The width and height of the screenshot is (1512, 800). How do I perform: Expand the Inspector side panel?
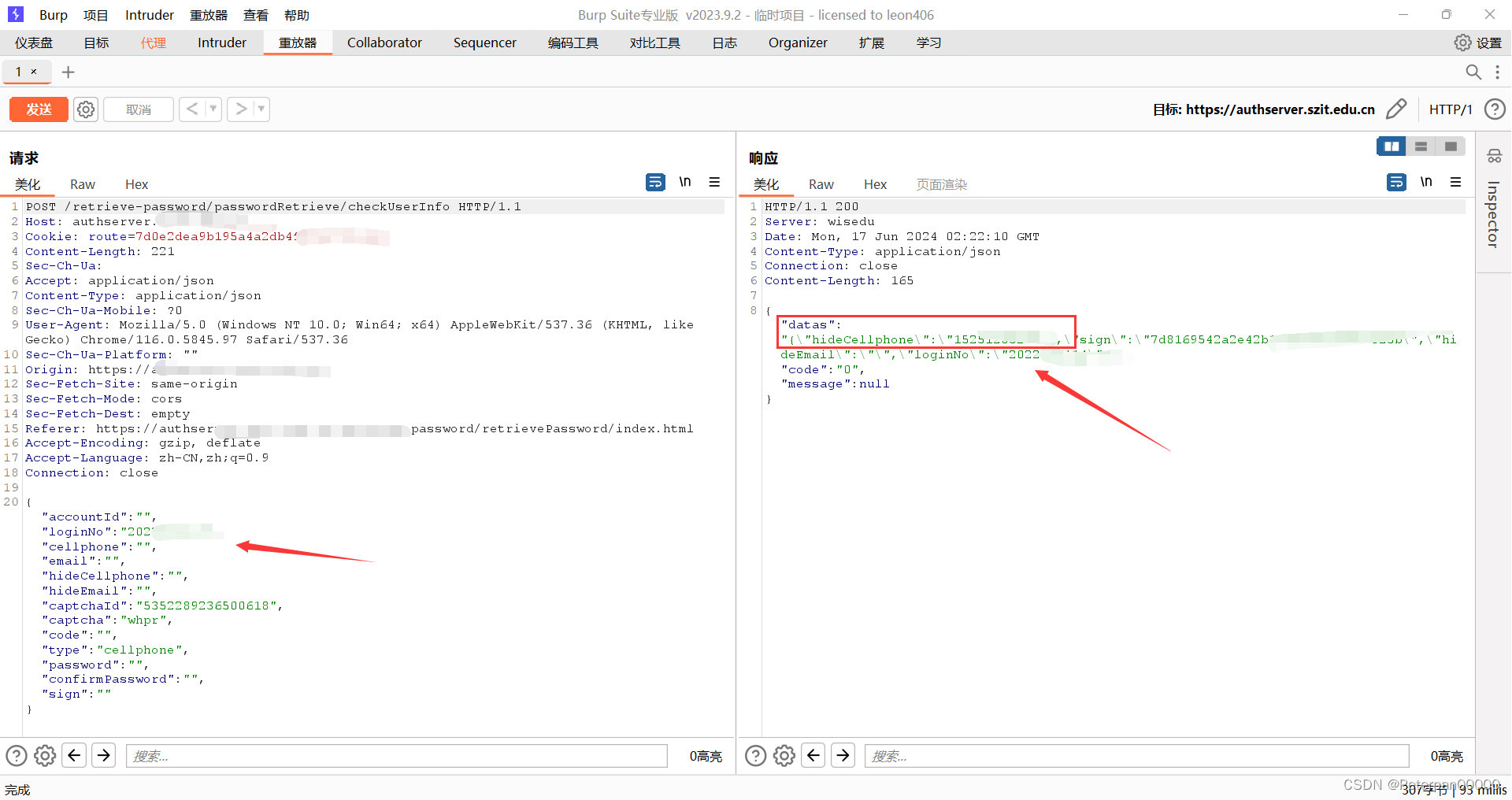1493,214
